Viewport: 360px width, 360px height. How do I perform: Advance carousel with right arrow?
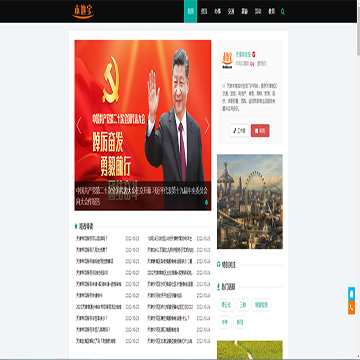click(207, 125)
